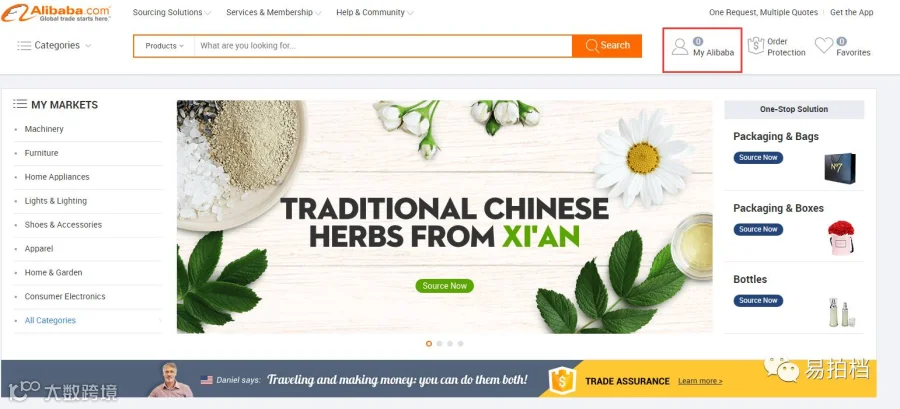Viewport: 900px width, 409px height.
Task: Open the Order Protection shield icon
Action: pyautogui.click(x=756, y=46)
